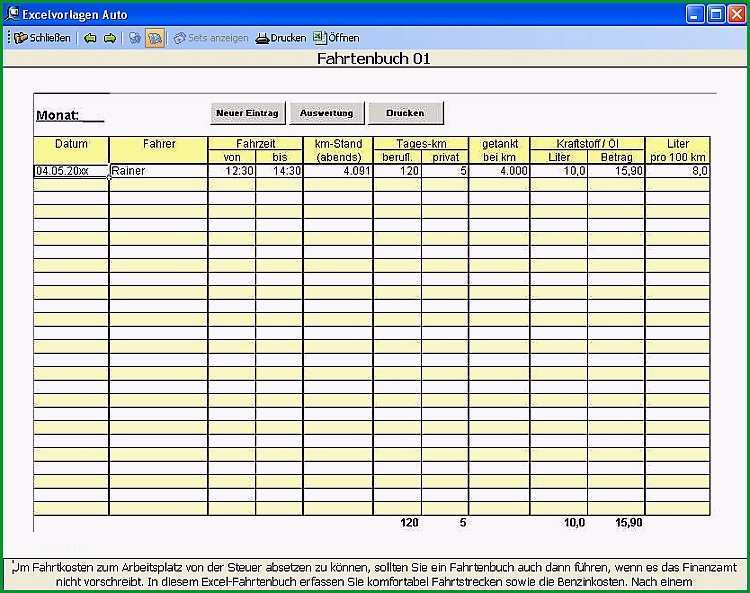This screenshot has width=750, height=593.
Task: Click total sum 10,0 below table
Action: click(574, 523)
